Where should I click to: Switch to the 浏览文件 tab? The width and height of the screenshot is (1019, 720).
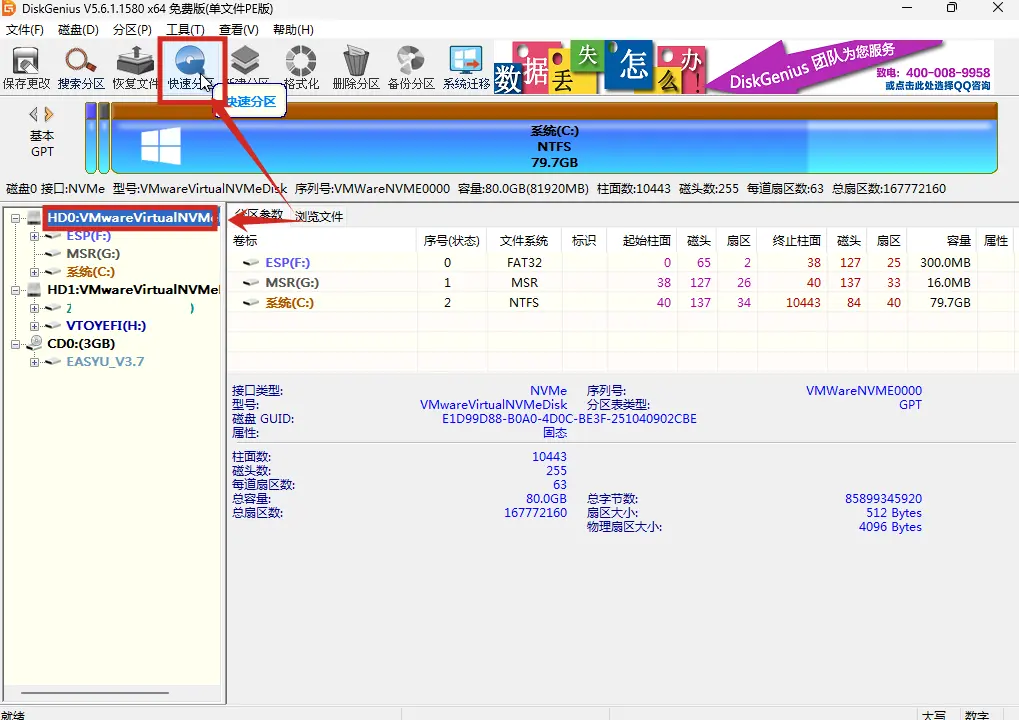(318, 216)
